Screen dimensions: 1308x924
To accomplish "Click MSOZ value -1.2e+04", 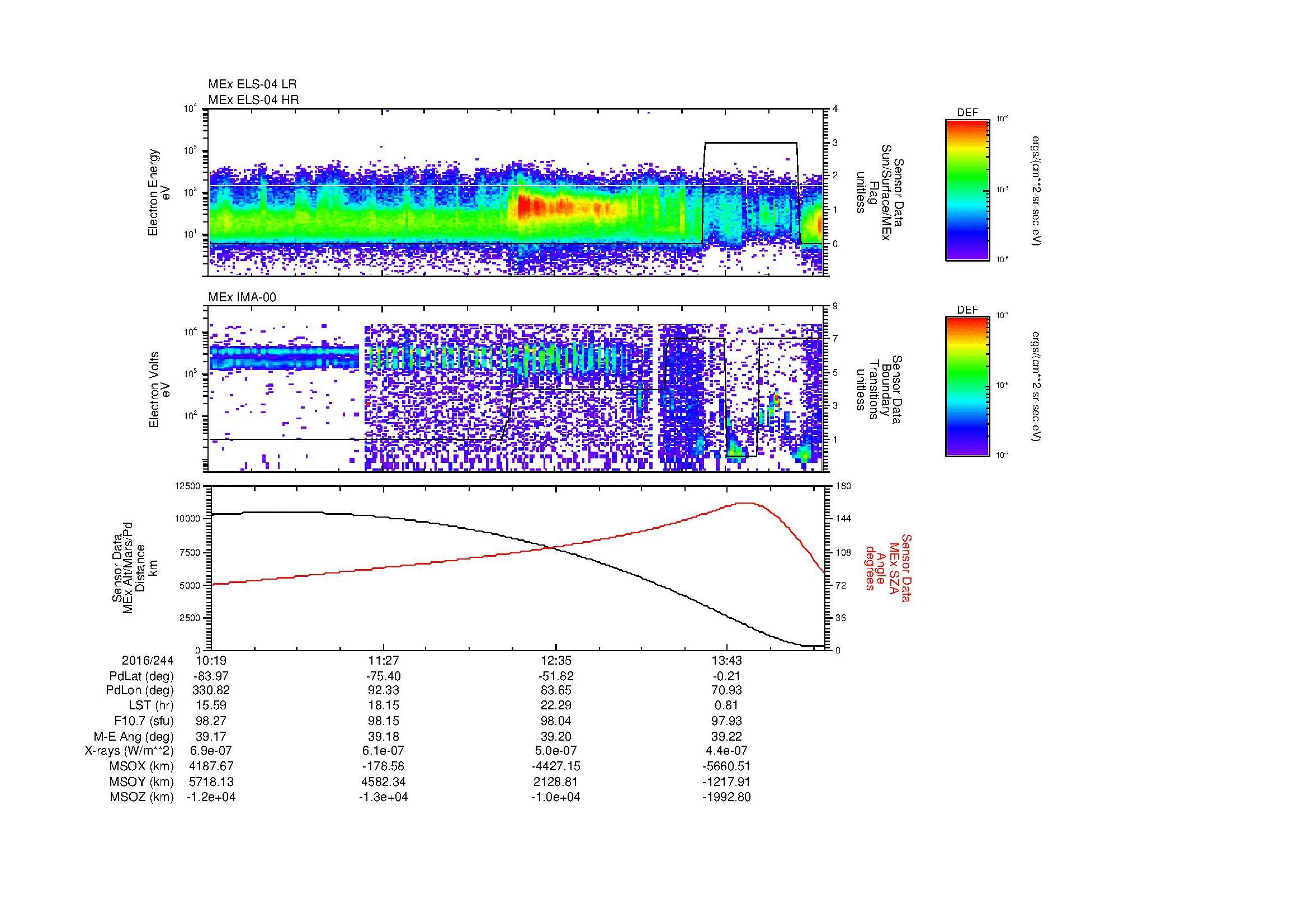I will [211, 797].
